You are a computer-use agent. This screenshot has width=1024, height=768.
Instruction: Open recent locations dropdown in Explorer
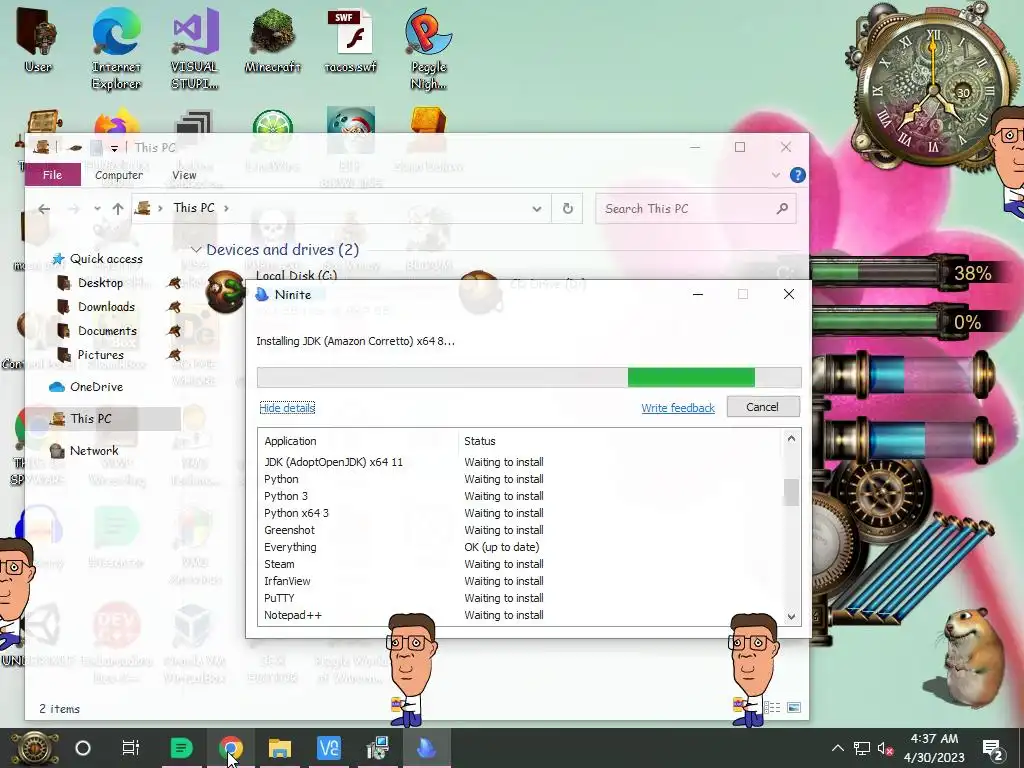pos(97,209)
